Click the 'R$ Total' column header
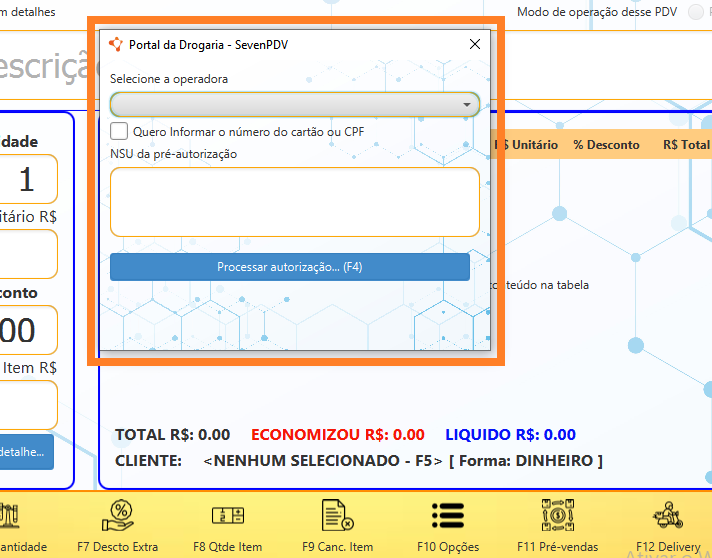This screenshot has width=712, height=558. click(x=686, y=145)
